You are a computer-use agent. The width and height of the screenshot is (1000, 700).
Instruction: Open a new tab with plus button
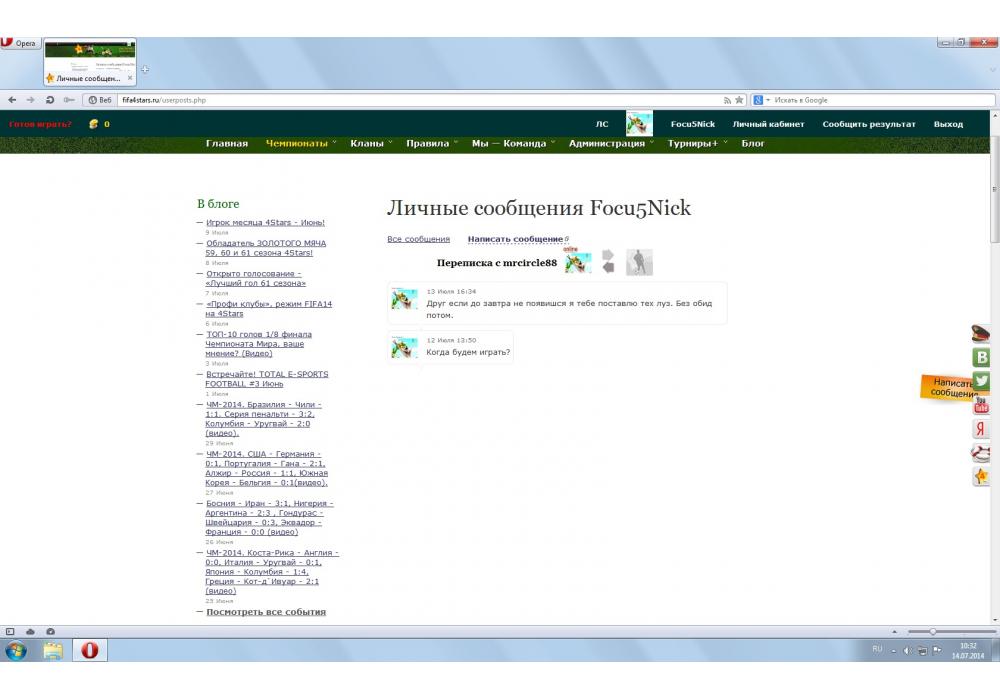coord(145,69)
